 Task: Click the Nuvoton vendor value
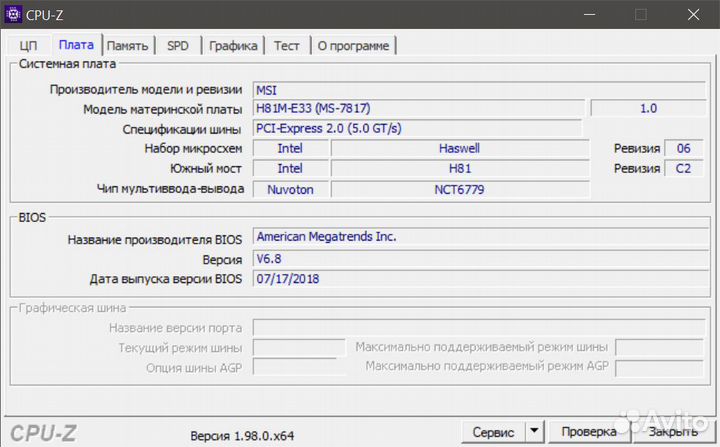click(290, 189)
